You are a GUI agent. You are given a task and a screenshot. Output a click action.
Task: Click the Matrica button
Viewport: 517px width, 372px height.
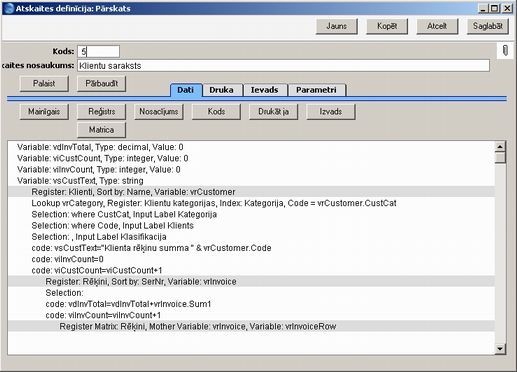coord(101,130)
